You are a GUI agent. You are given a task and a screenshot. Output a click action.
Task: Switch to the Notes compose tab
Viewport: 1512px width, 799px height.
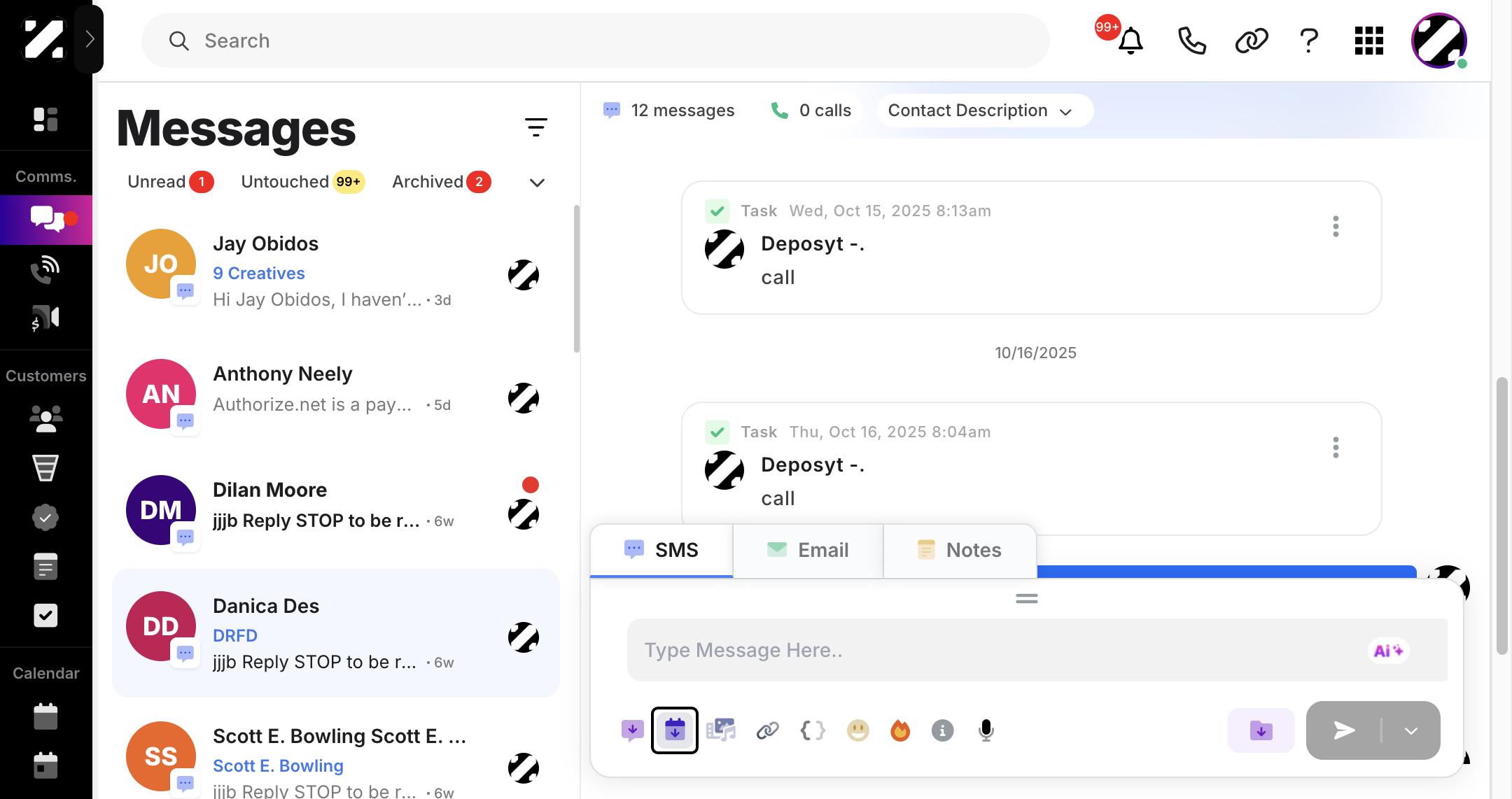pos(960,551)
